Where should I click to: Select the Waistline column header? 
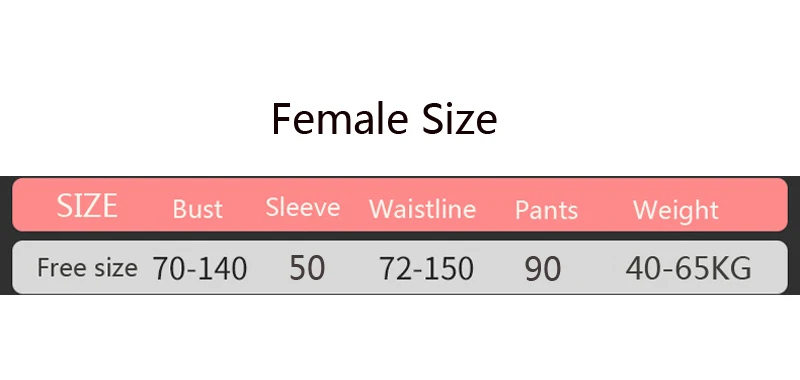pyautogui.click(x=422, y=209)
